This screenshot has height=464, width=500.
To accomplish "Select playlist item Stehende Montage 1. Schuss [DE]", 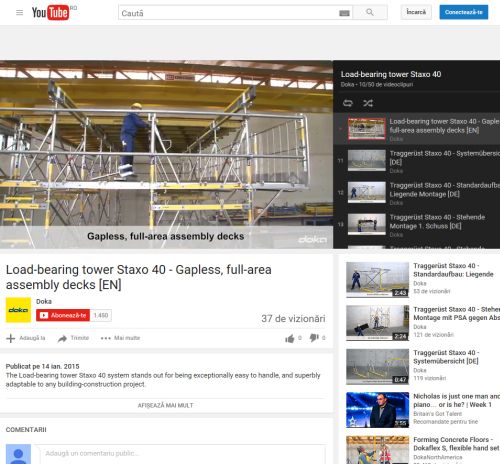I will [x=417, y=225].
